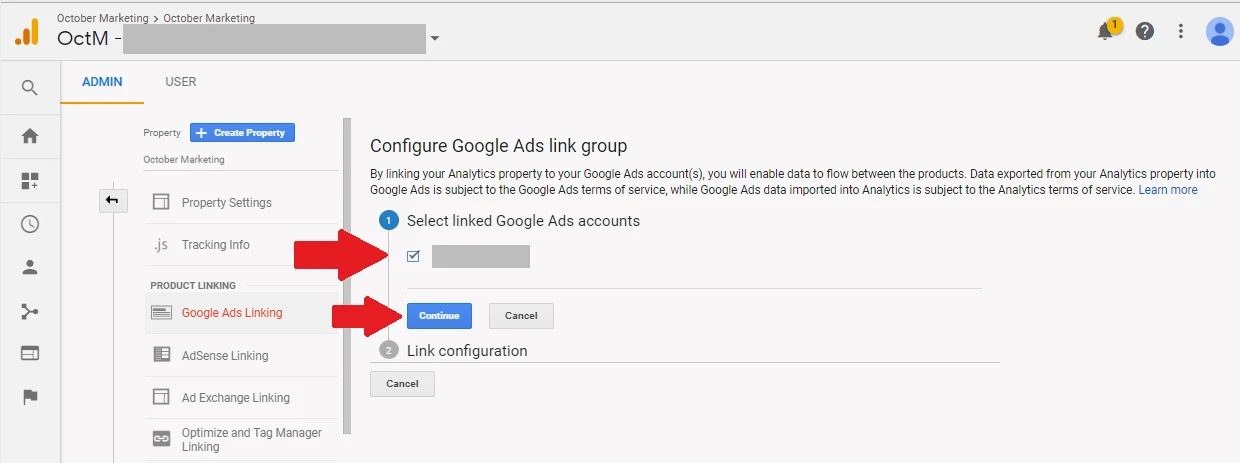Screen dimensions: 1240x463
Task: Open notifications bell icon
Action: pyautogui.click(x=1106, y=31)
